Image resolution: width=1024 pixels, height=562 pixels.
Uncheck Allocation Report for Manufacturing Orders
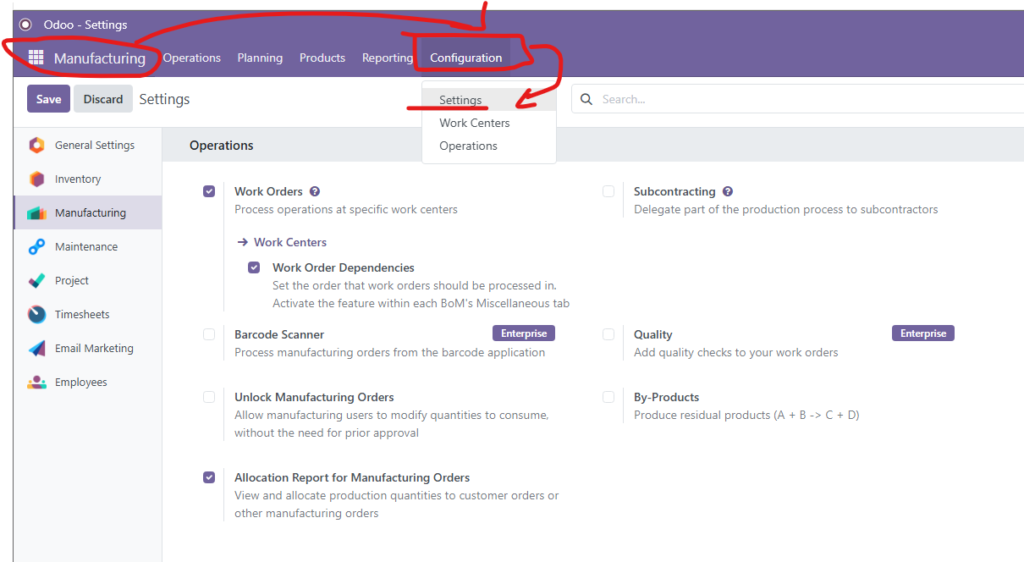pos(209,478)
